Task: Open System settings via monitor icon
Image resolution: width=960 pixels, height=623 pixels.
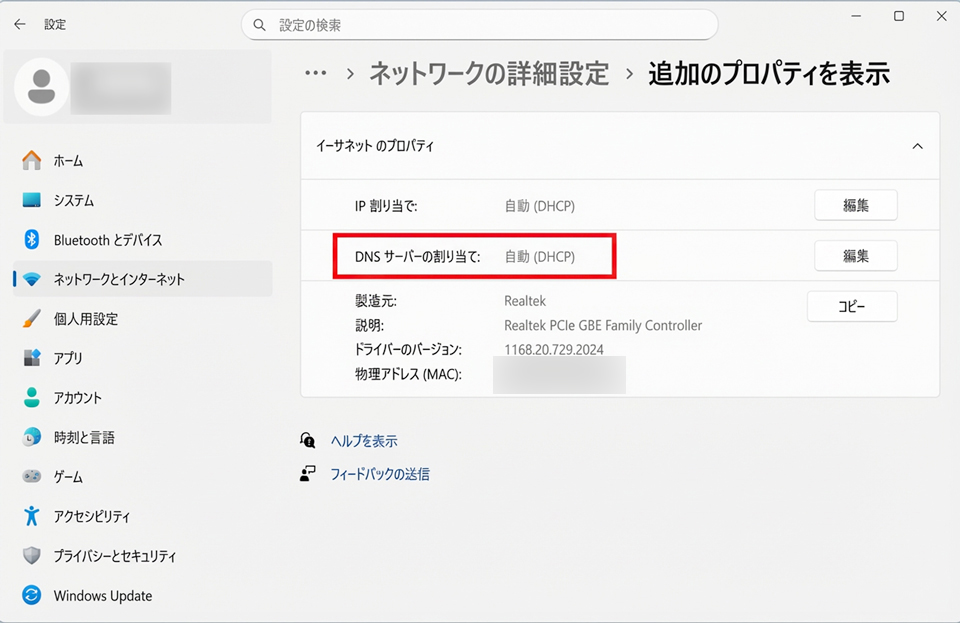Action: pyautogui.click(x=32, y=200)
